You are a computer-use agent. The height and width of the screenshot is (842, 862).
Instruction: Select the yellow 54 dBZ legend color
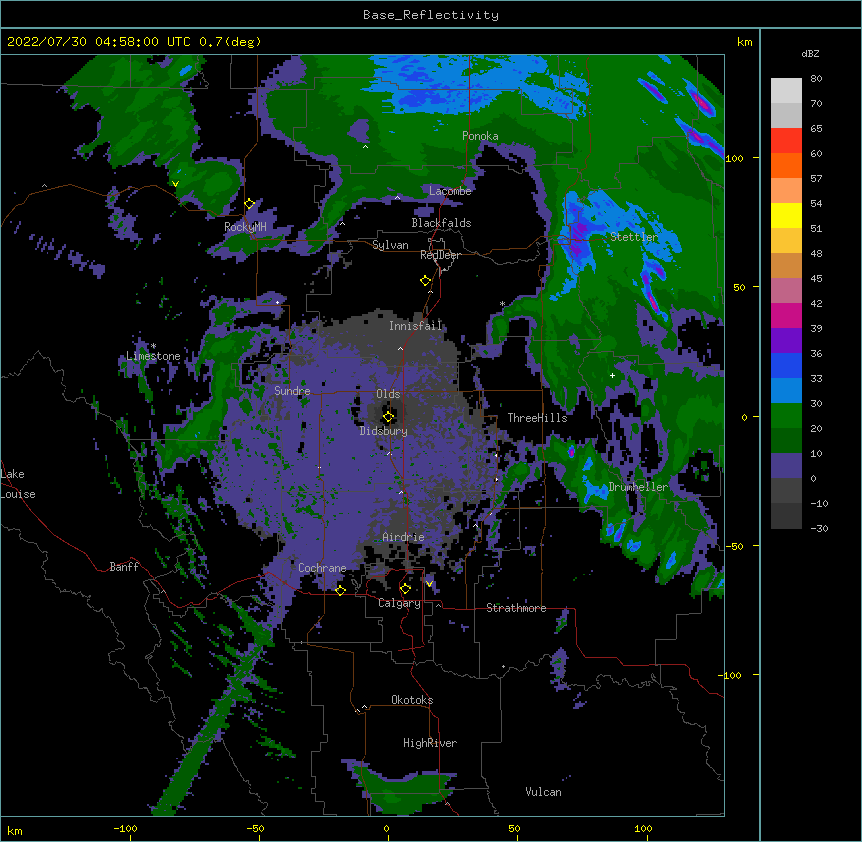point(786,215)
